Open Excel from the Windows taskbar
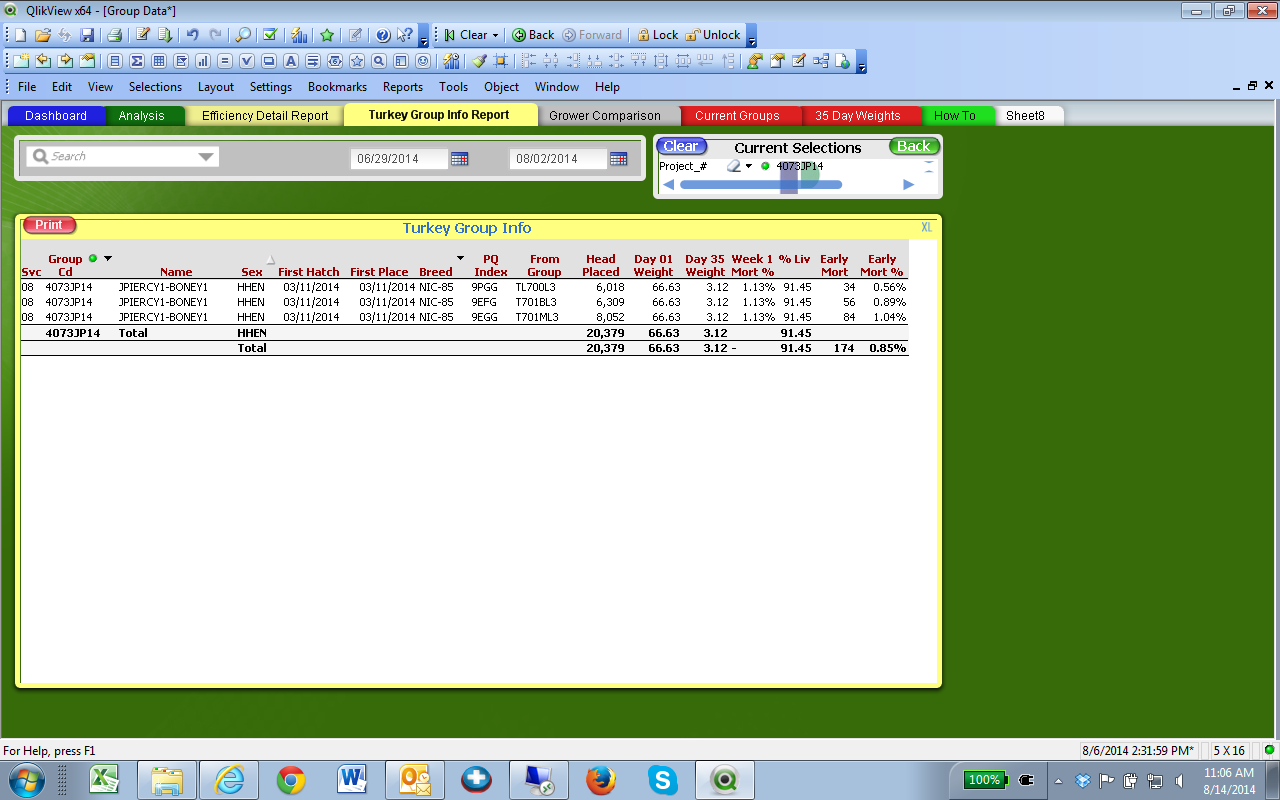This screenshot has width=1280, height=800. 104,779
